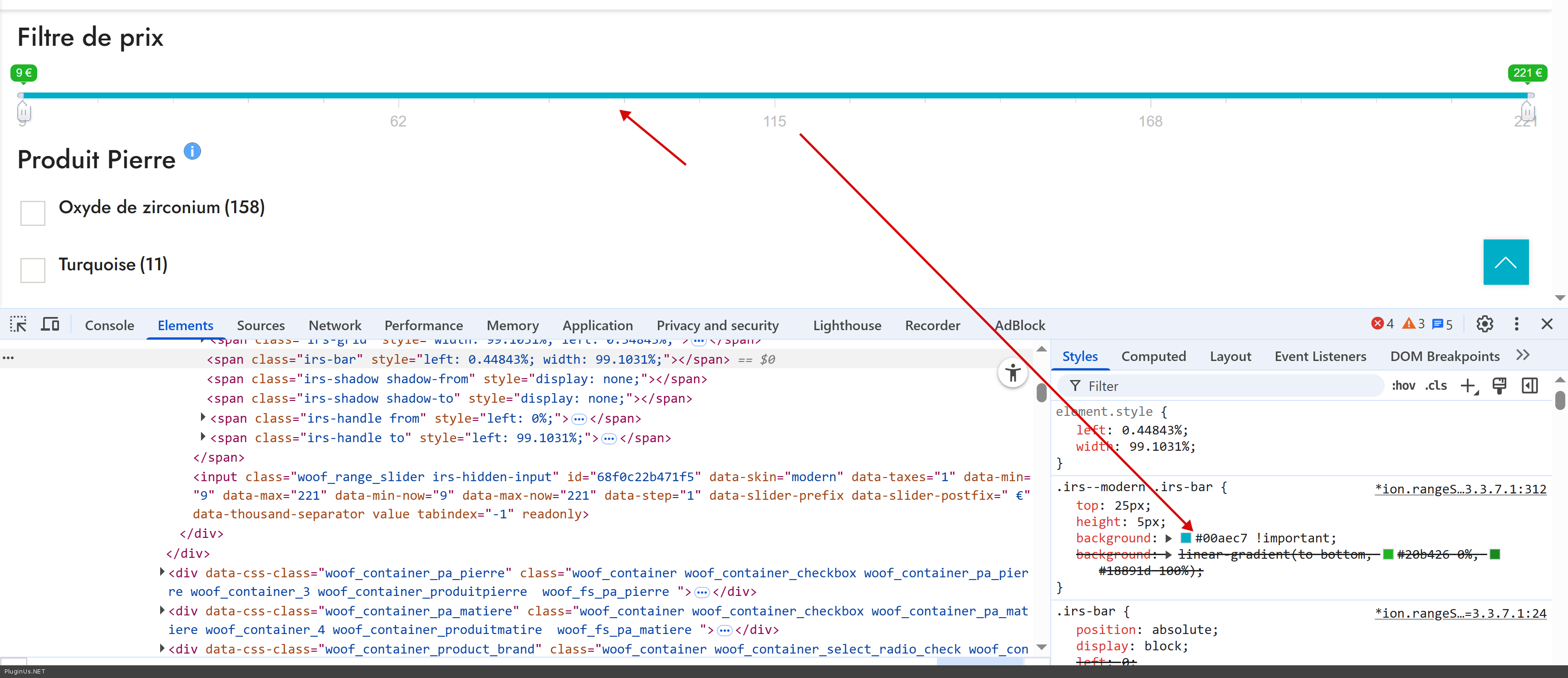Toggle the device toolbar icon
The image size is (1568, 678).
[x=50, y=324]
